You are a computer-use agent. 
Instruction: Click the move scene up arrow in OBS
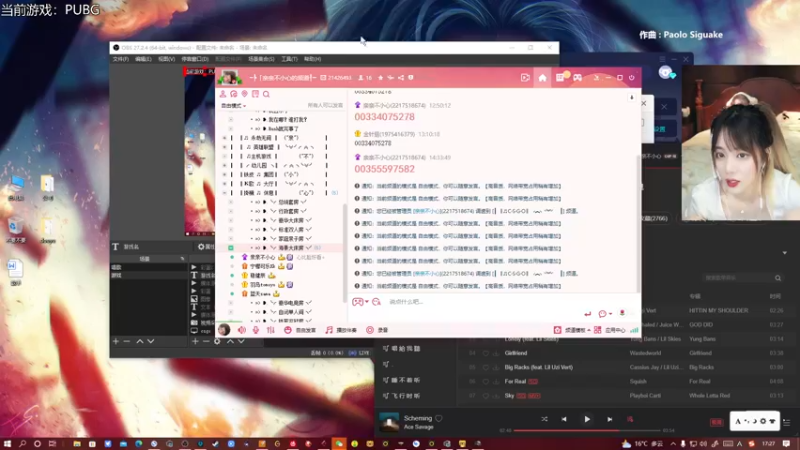click(140, 341)
